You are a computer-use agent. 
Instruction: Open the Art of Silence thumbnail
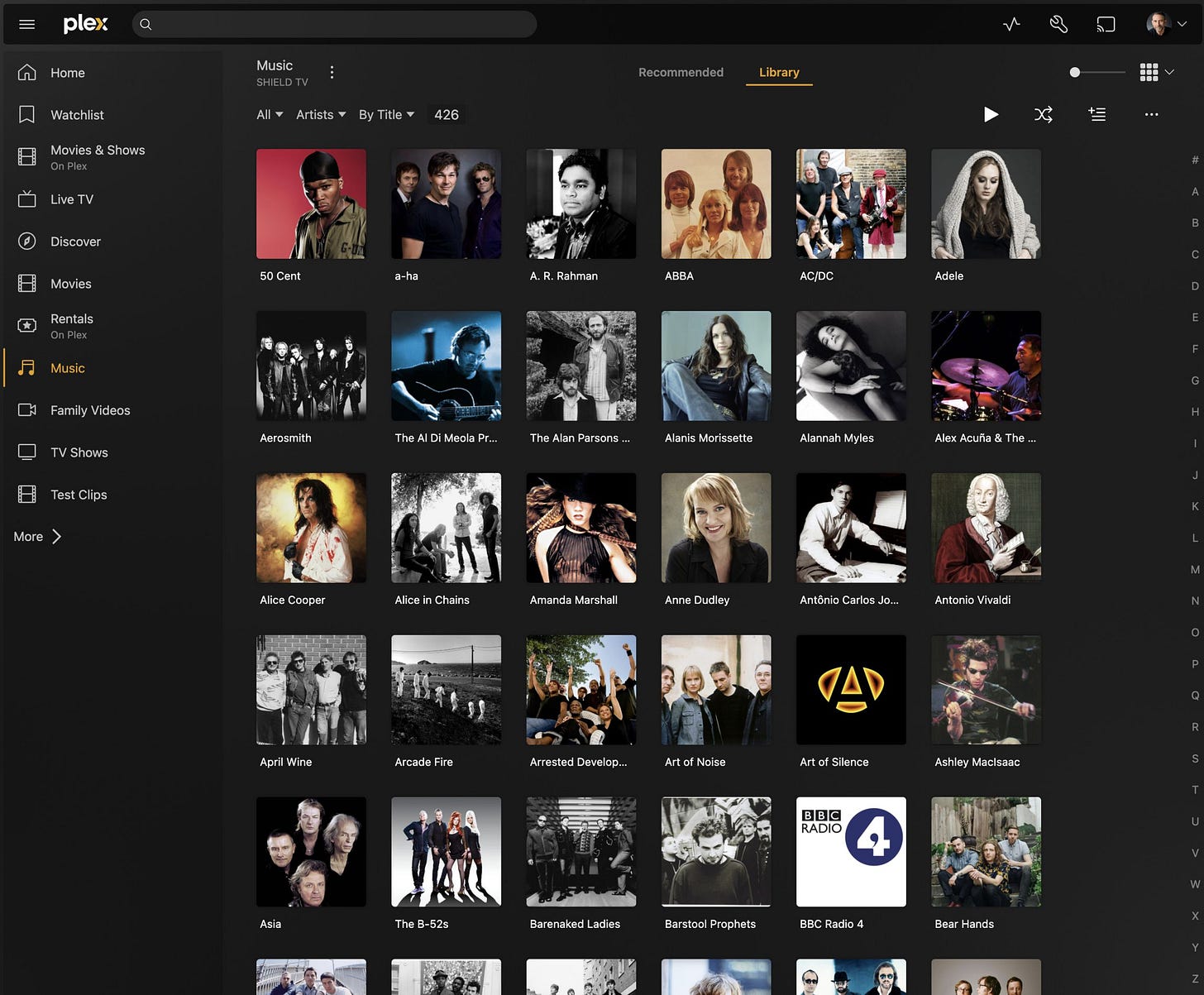[851, 690]
